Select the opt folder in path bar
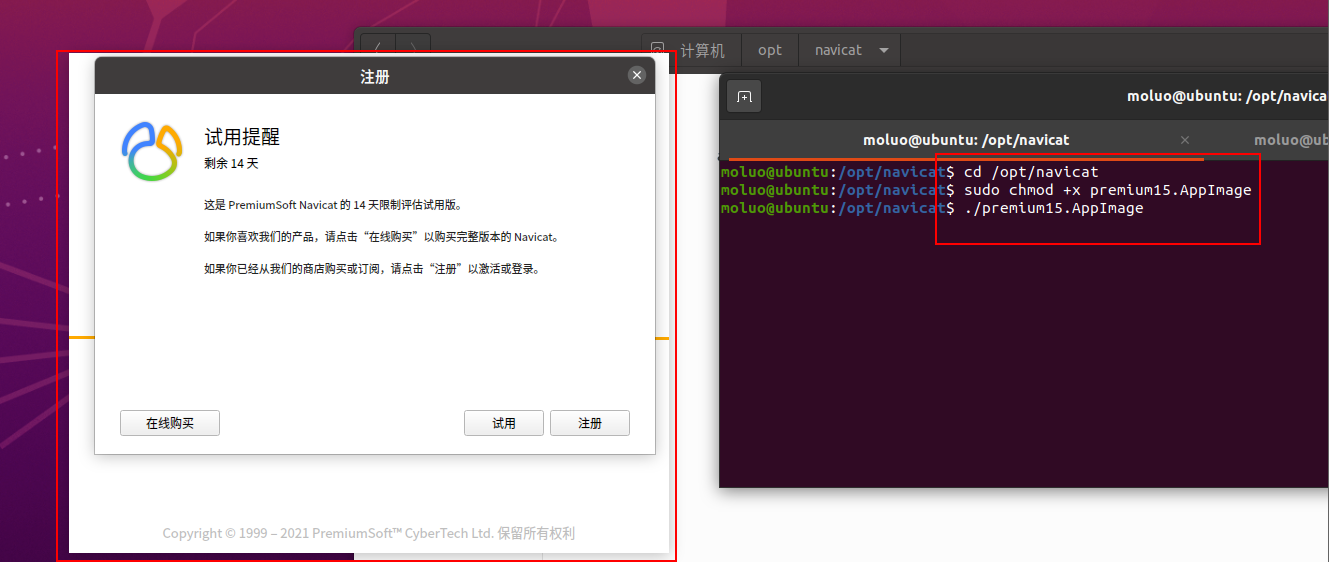This screenshot has width=1329, height=562. tap(770, 50)
